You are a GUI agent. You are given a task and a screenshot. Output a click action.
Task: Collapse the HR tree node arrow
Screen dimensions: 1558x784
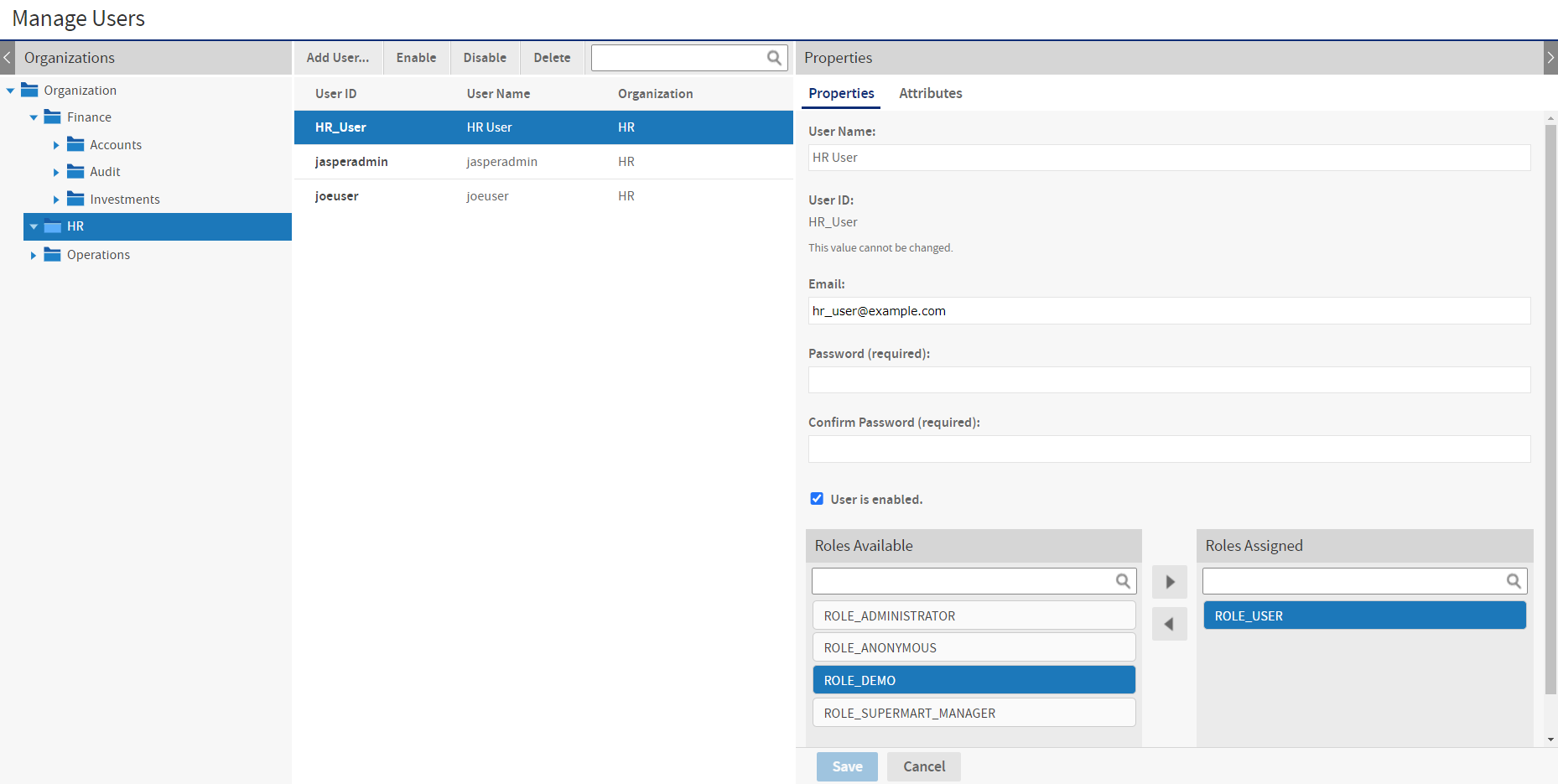(x=34, y=226)
